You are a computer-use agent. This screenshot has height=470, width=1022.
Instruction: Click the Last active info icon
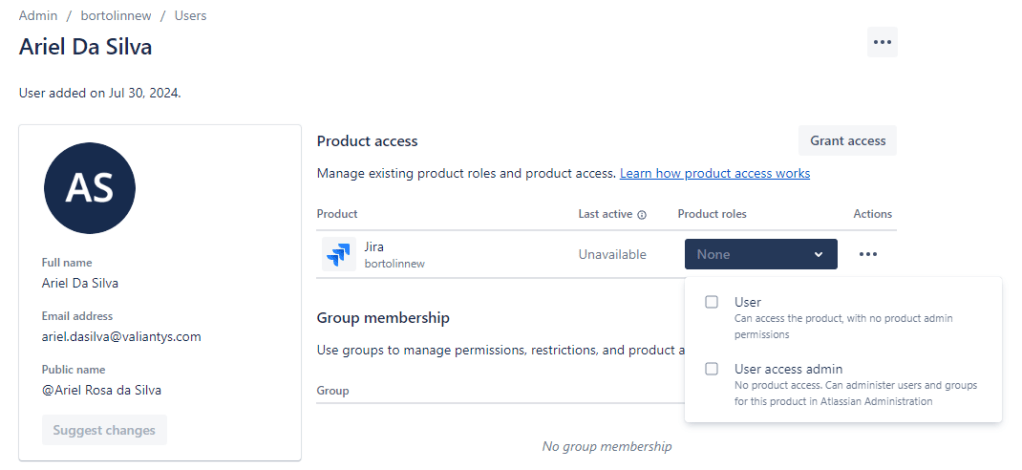[642, 214]
